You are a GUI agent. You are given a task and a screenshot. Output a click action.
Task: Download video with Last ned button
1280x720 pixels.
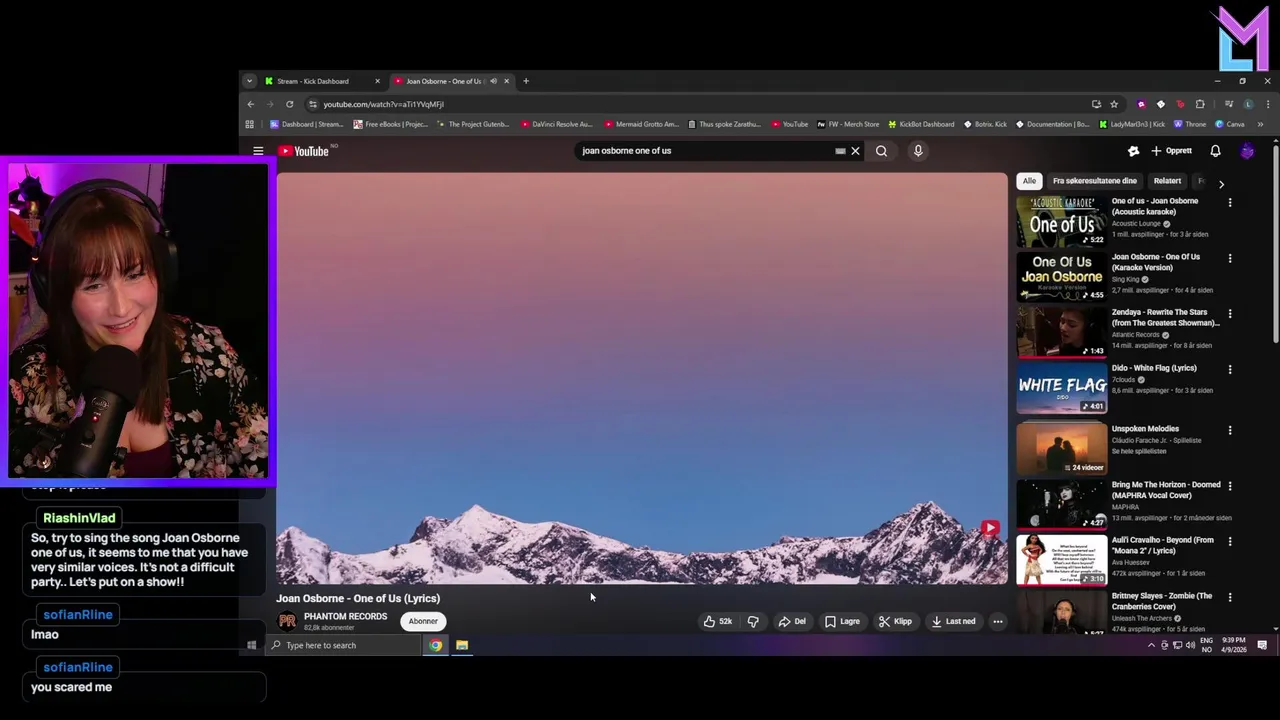point(953,621)
